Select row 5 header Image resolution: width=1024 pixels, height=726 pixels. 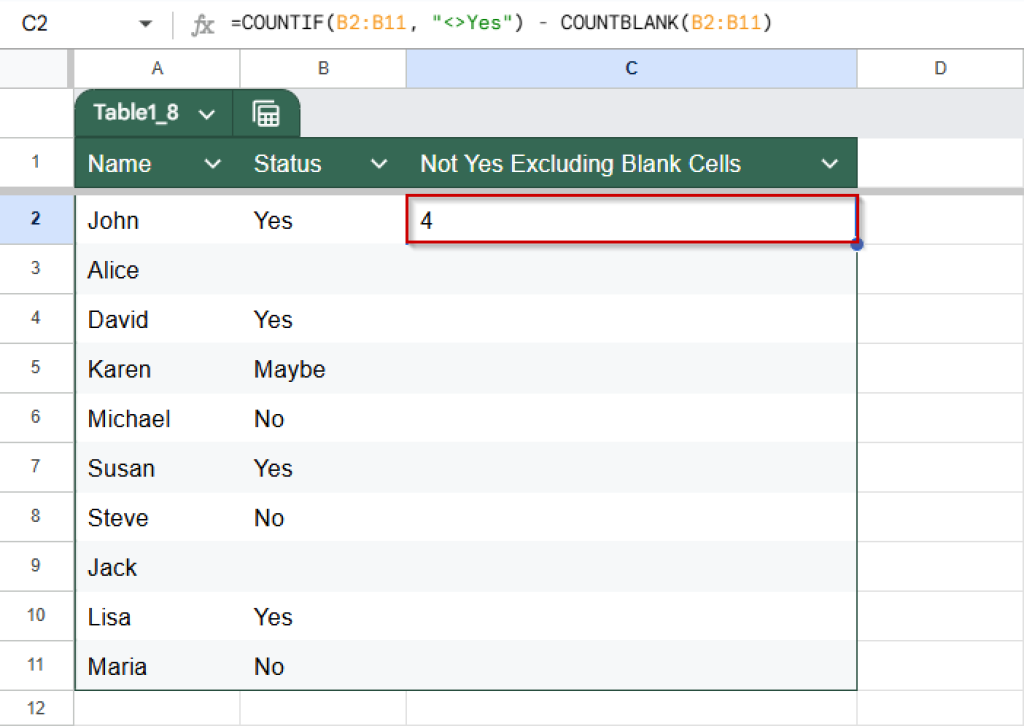[x=37, y=369]
